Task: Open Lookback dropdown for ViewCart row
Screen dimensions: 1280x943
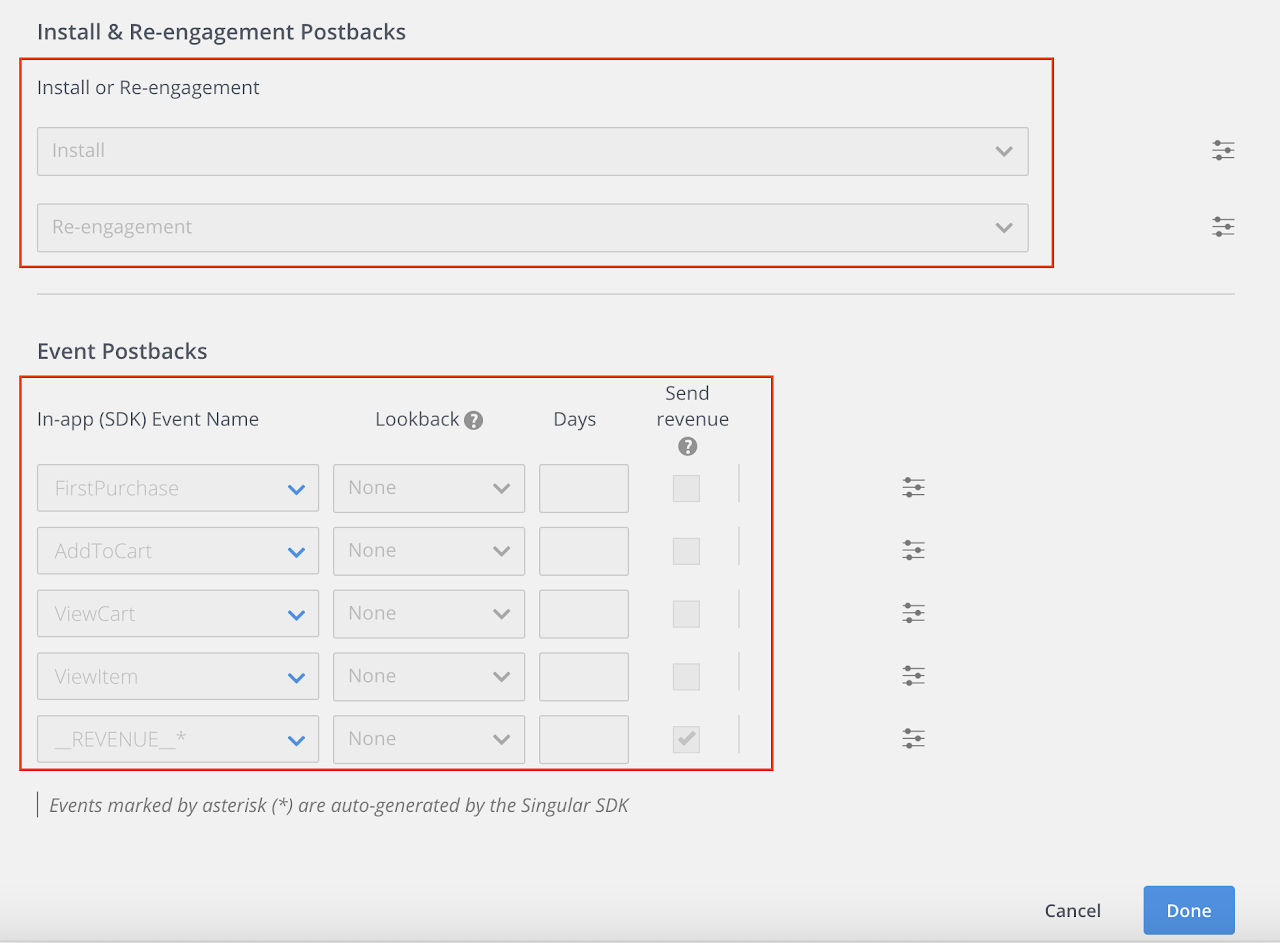Action: [428, 613]
